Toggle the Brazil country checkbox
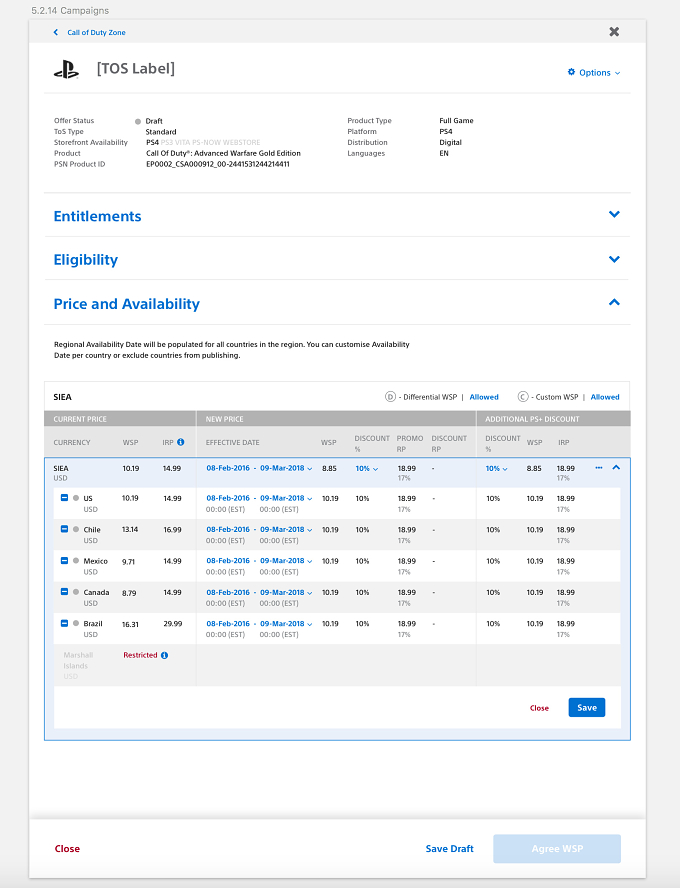680x888 pixels. [65, 623]
